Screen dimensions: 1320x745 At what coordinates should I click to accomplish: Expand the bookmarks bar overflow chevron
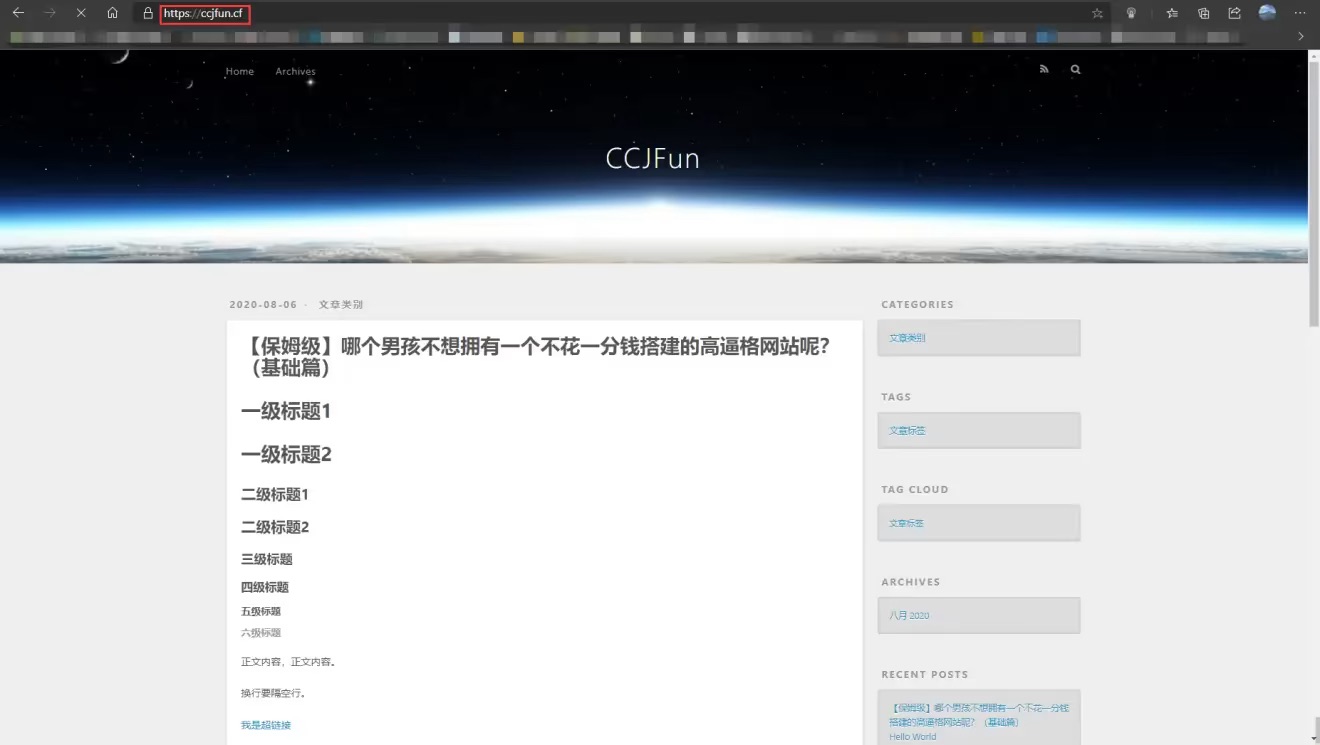[x=1301, y=37]
